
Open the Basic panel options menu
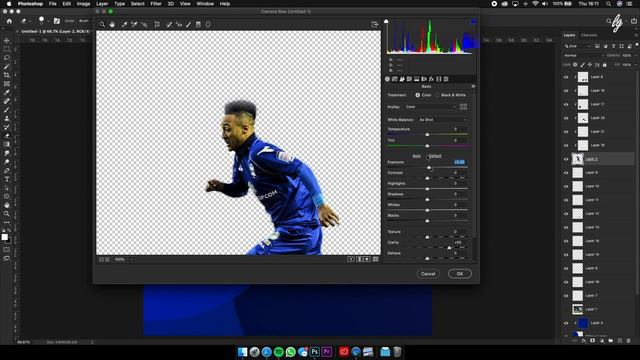point(473,86)
